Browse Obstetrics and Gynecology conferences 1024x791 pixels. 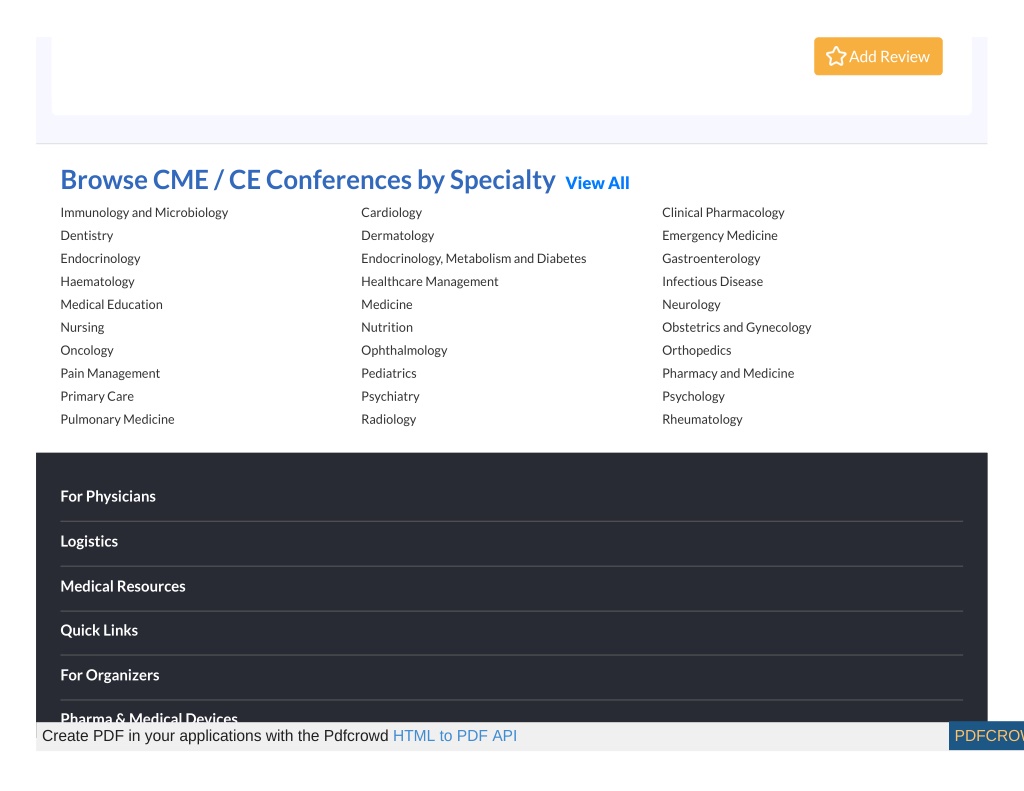(x=737, y=328)
